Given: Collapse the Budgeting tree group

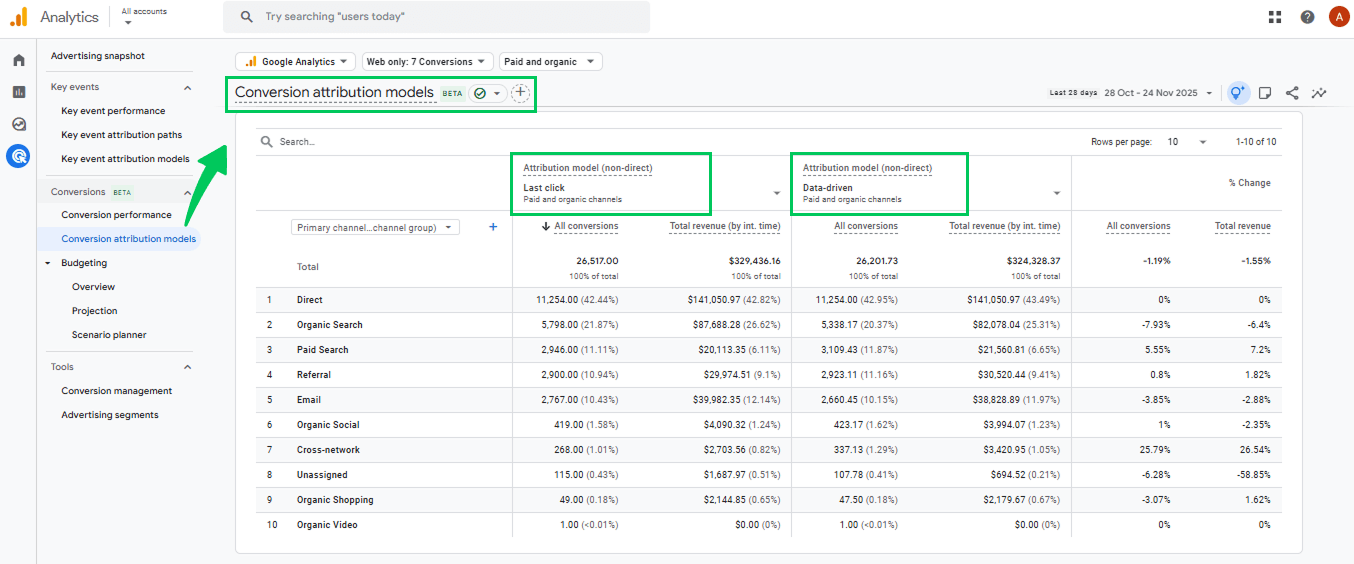Looking at the screenshot, I should 48,263.
